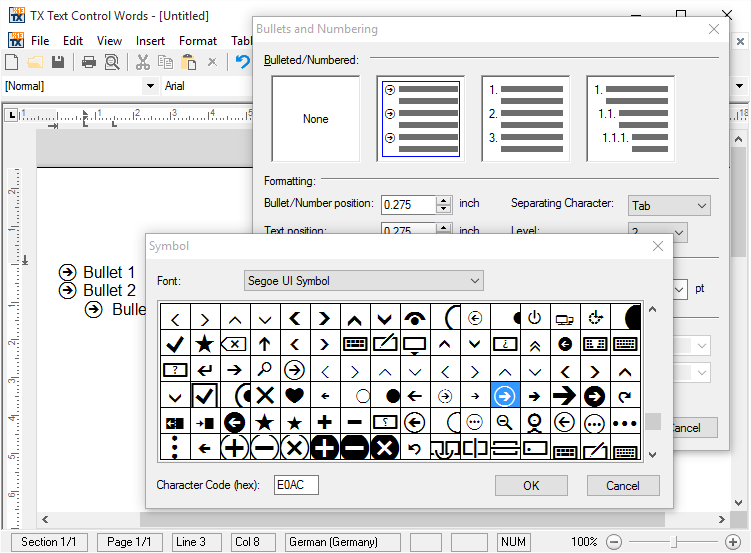Image resolution: width=751 pixels, height=553 pixels.
Task: Open the Font dropdown showing Segoe UI Symbol
Action: pos(364,281)
